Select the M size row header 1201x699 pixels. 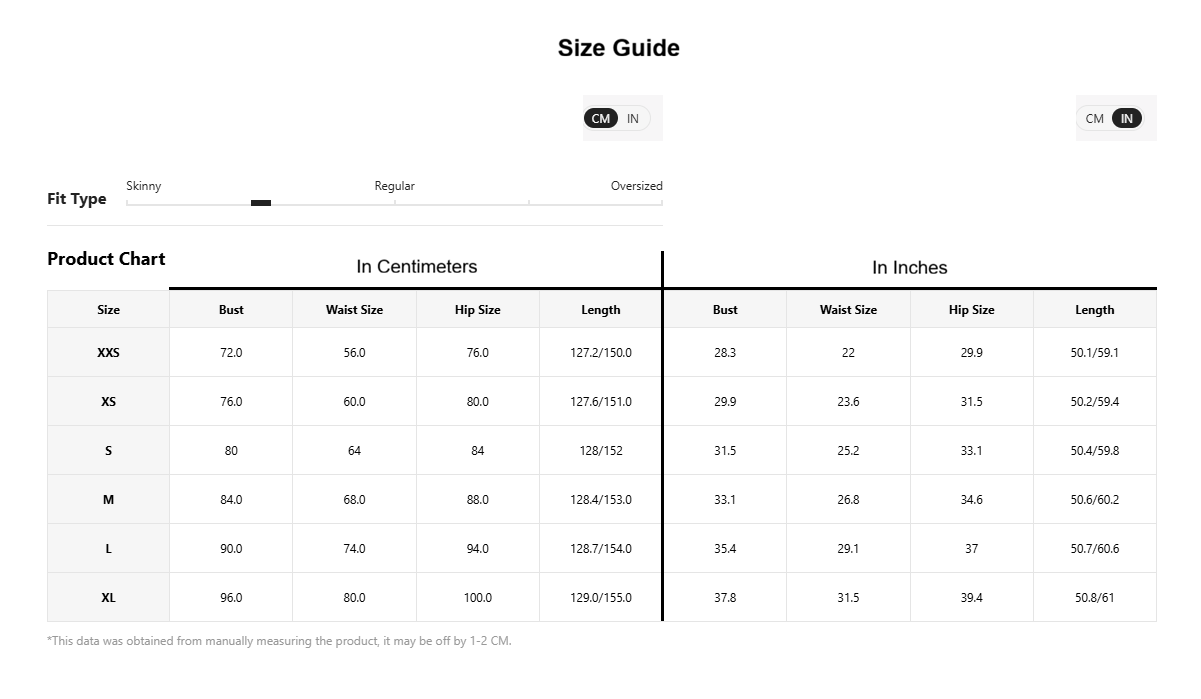108,500
